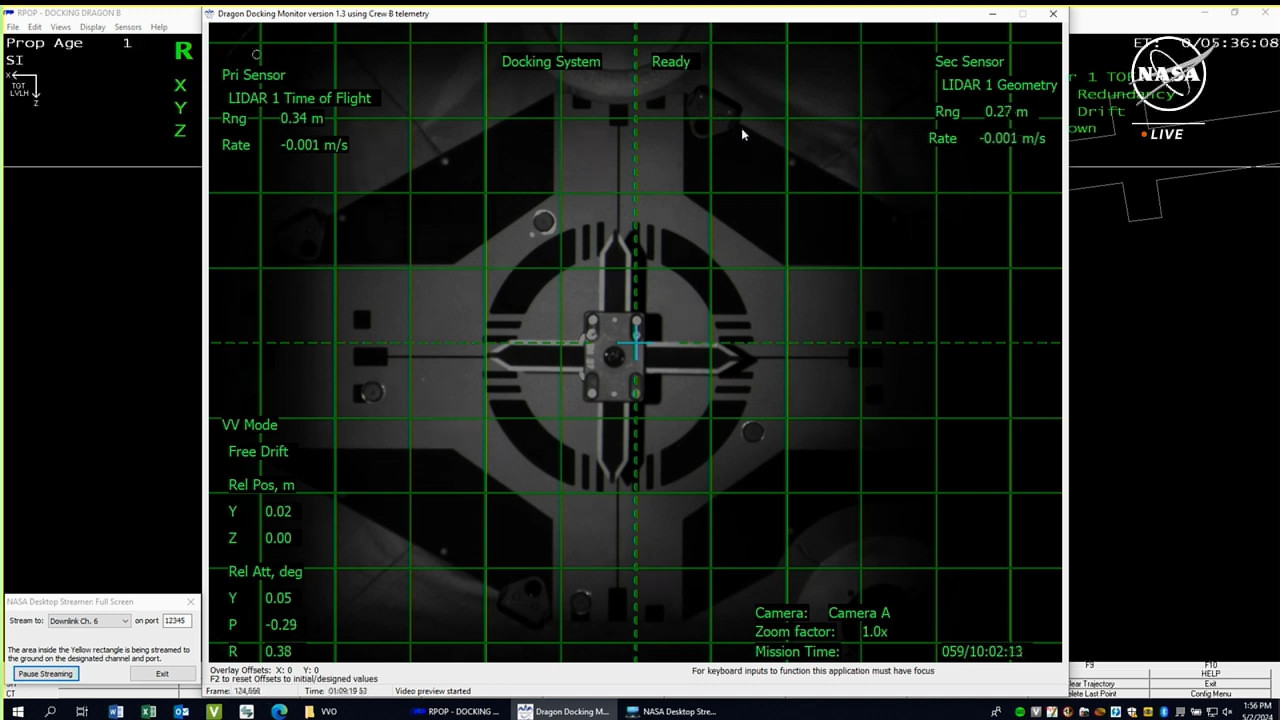The width and height of the screenshot is (1280, 720).
Task: Open Outlook from the taskbar
Action: 181,711
